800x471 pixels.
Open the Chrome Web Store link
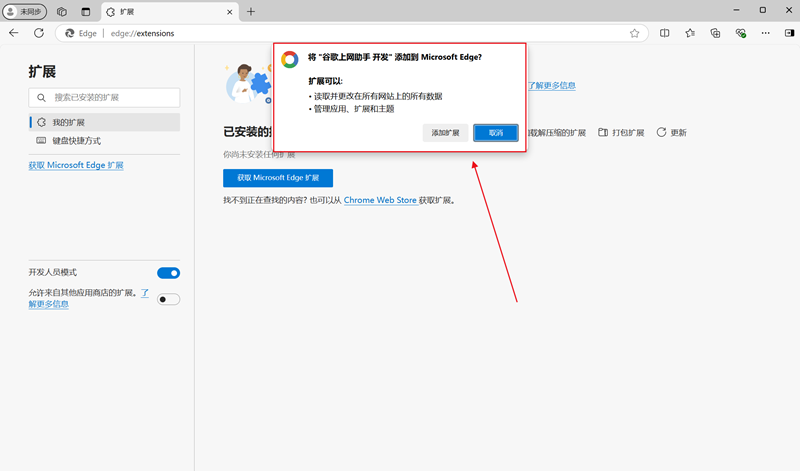[380, 200]
